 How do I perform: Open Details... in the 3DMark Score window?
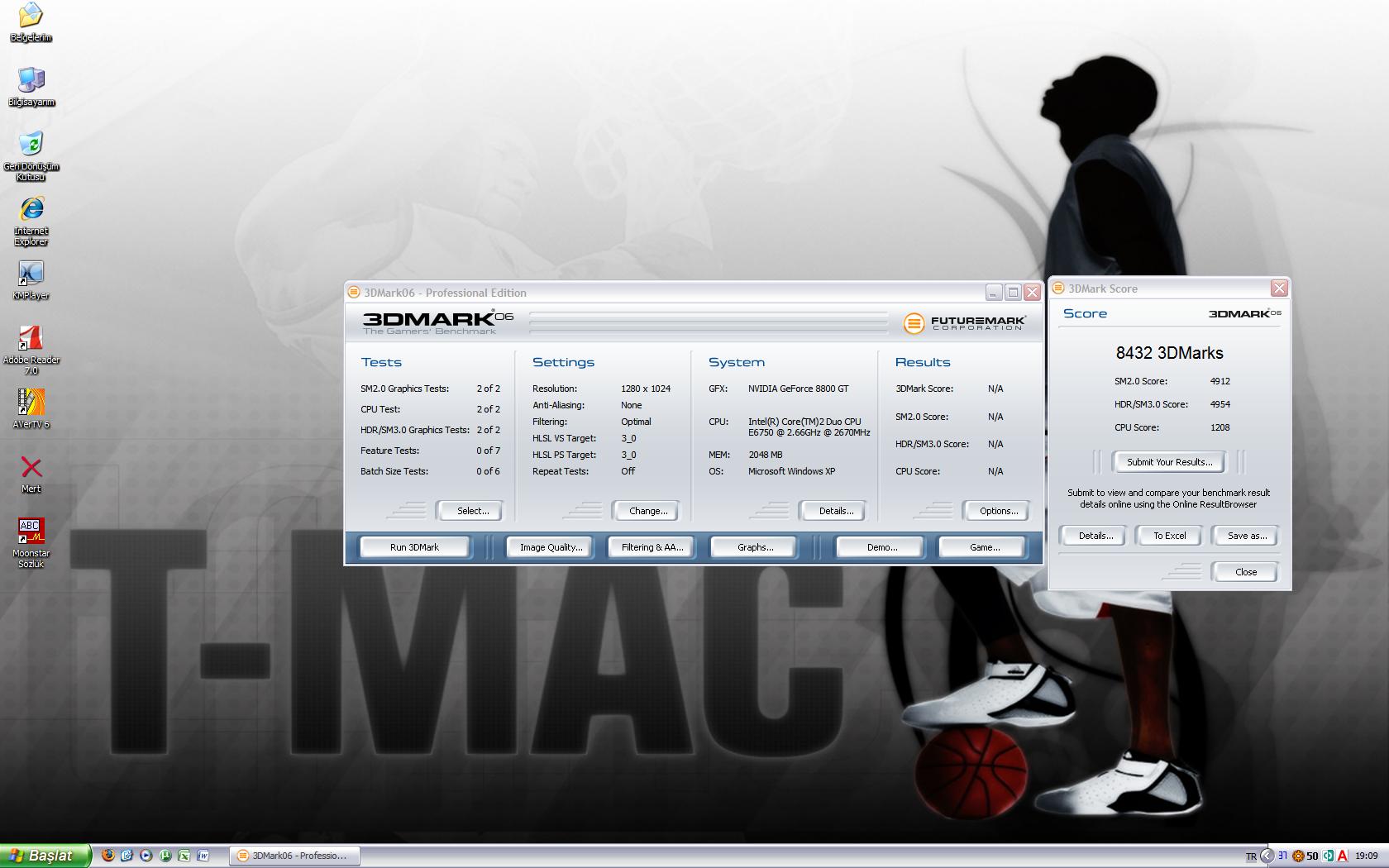click(x=1095, y=536)
